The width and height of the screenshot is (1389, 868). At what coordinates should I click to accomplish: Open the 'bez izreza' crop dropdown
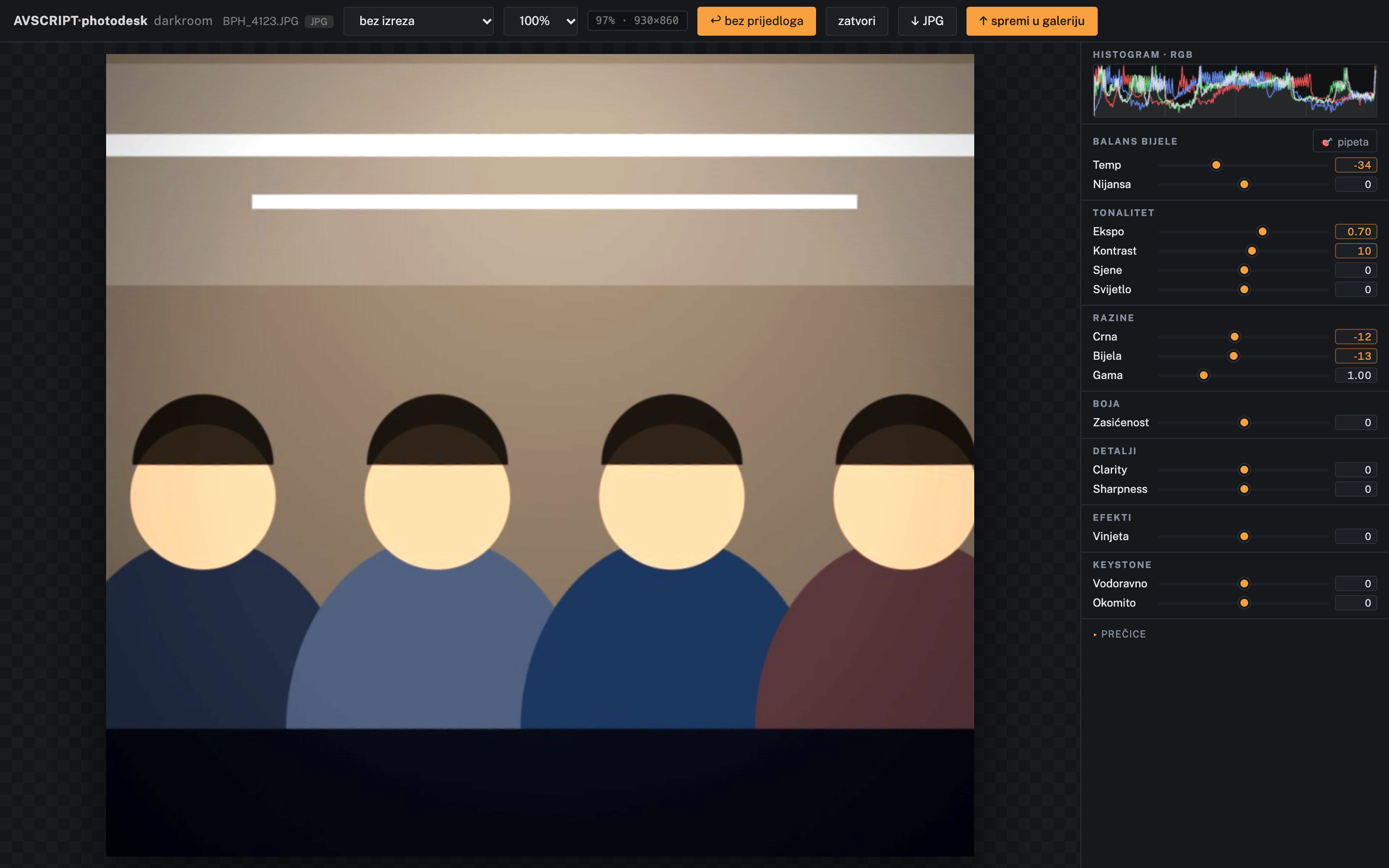click(419, 21)
